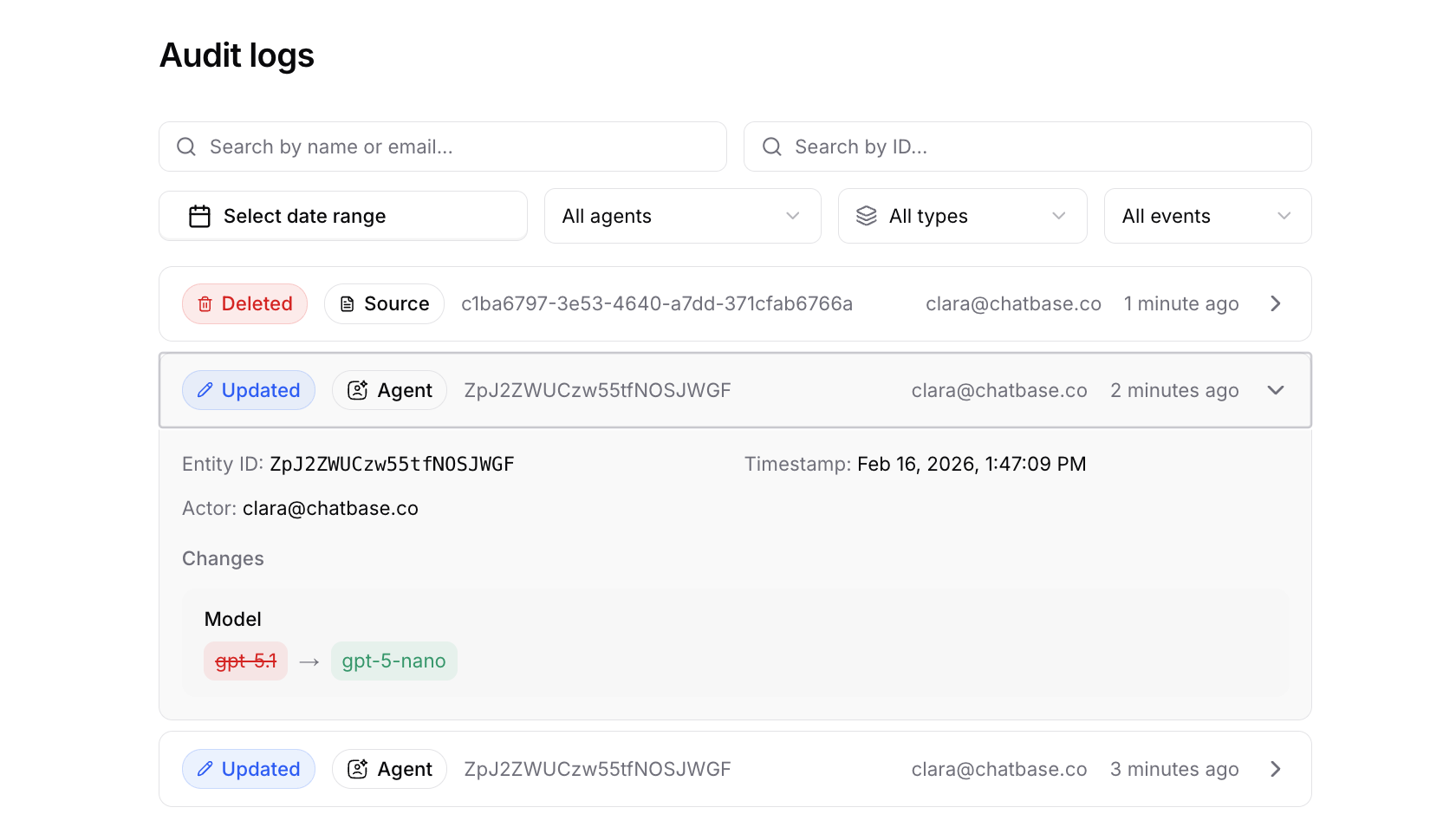Open the All types dropdown
Screen dimensions: 1456x814
(962, 216)
